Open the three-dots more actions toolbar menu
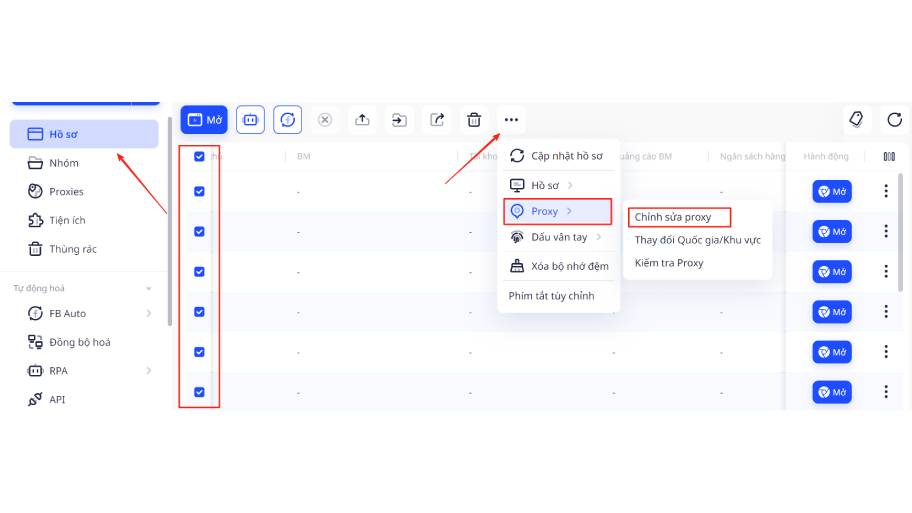The width and height of the screenshot is (912, 513). pos(511,120)
